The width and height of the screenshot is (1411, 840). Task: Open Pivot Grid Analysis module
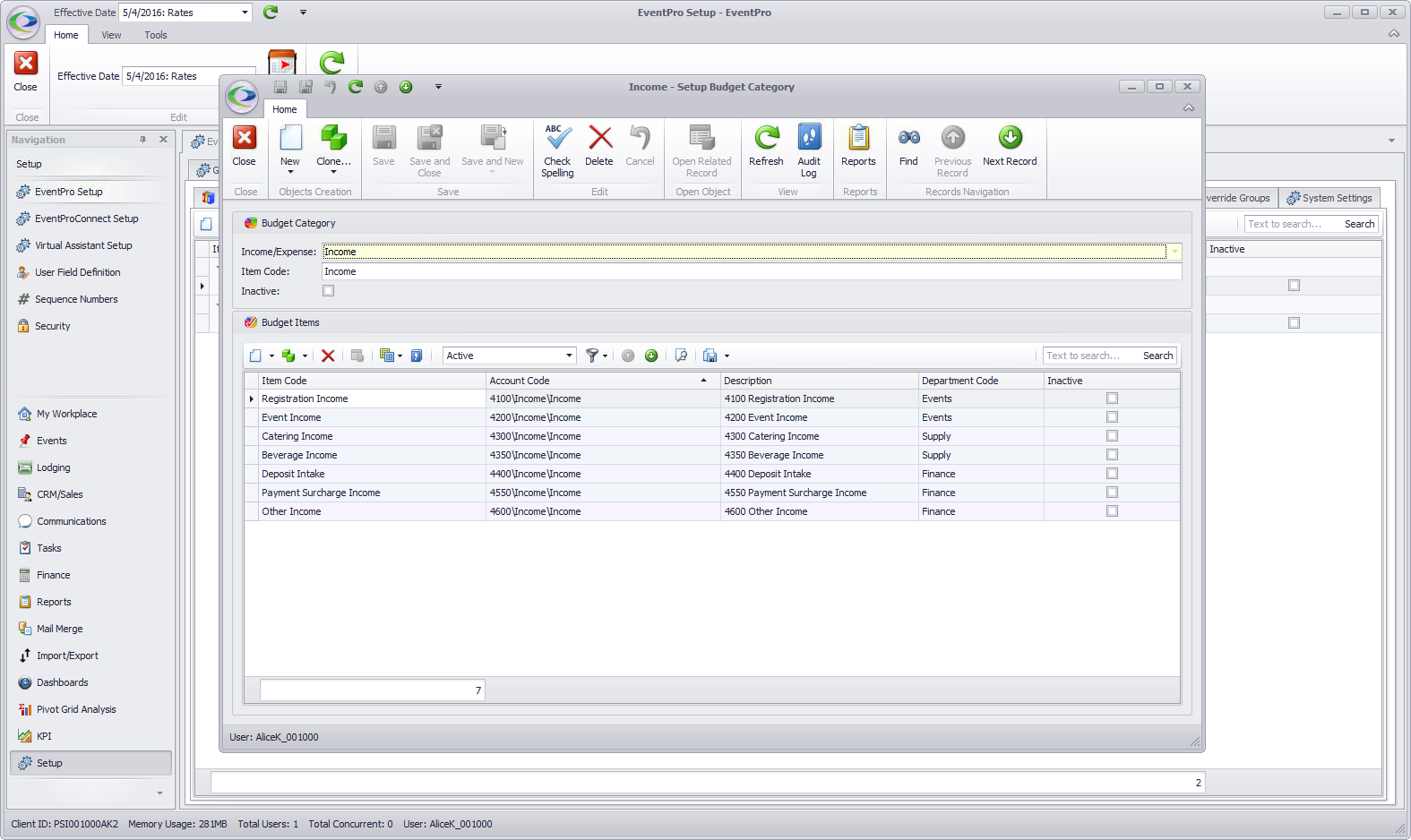coord(76,709)
